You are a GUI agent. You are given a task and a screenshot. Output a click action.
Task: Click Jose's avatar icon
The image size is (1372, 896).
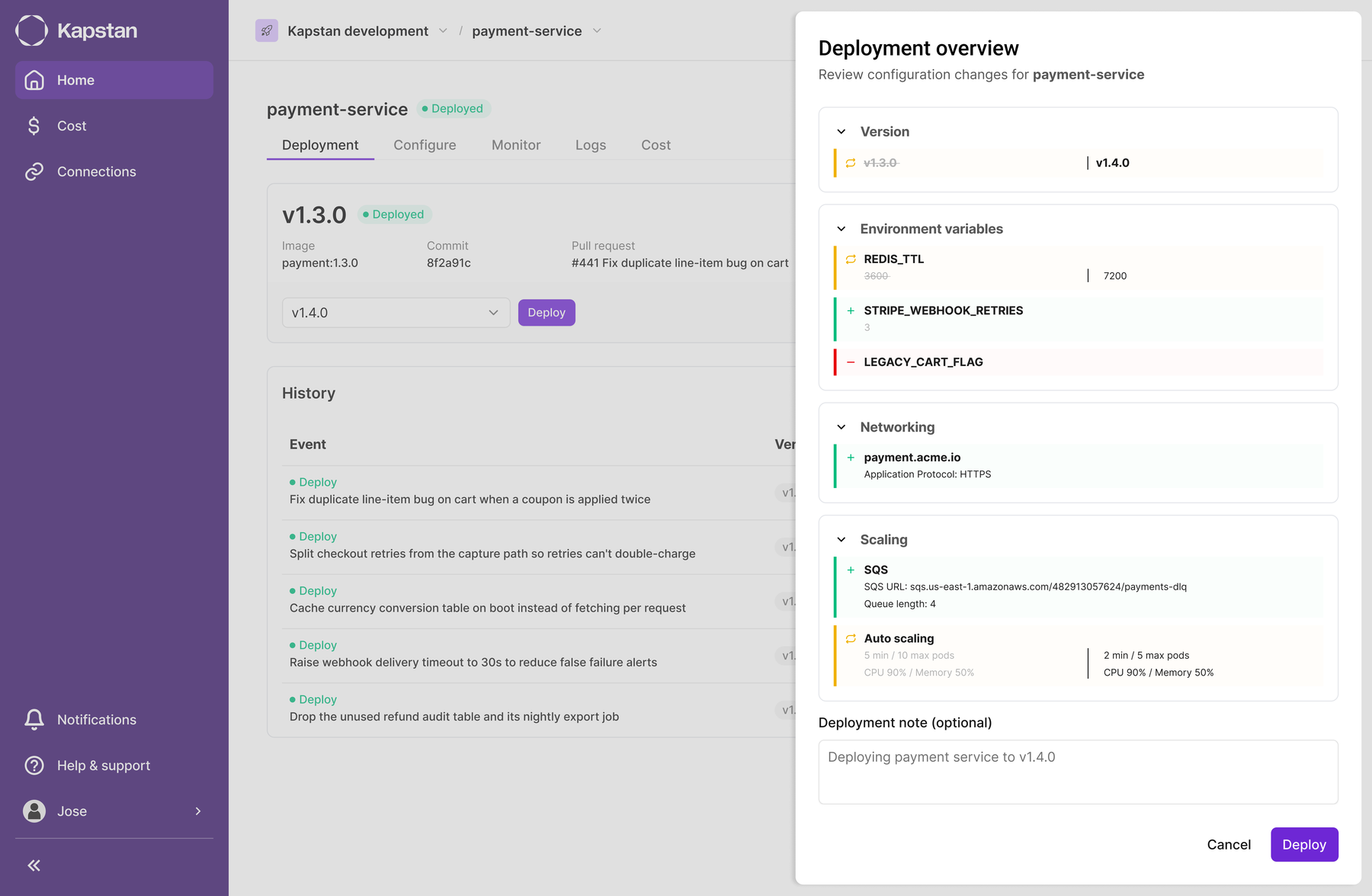point(34,811)
